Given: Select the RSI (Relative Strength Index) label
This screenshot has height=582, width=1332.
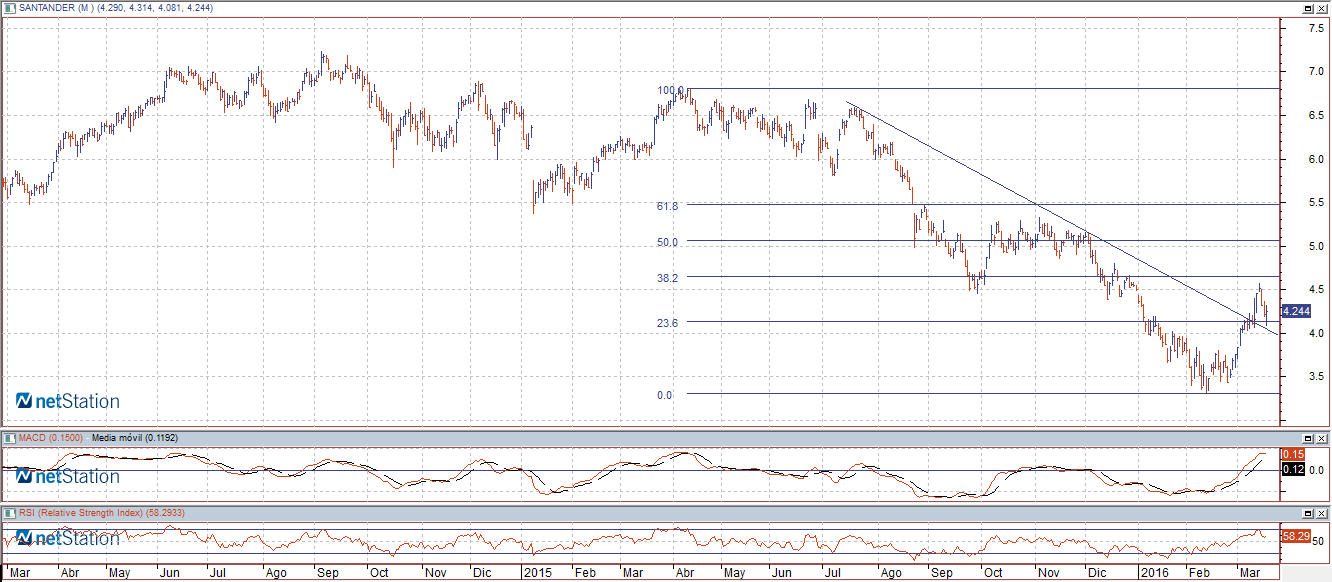Looking at the screenshot, I should [83, 512].
